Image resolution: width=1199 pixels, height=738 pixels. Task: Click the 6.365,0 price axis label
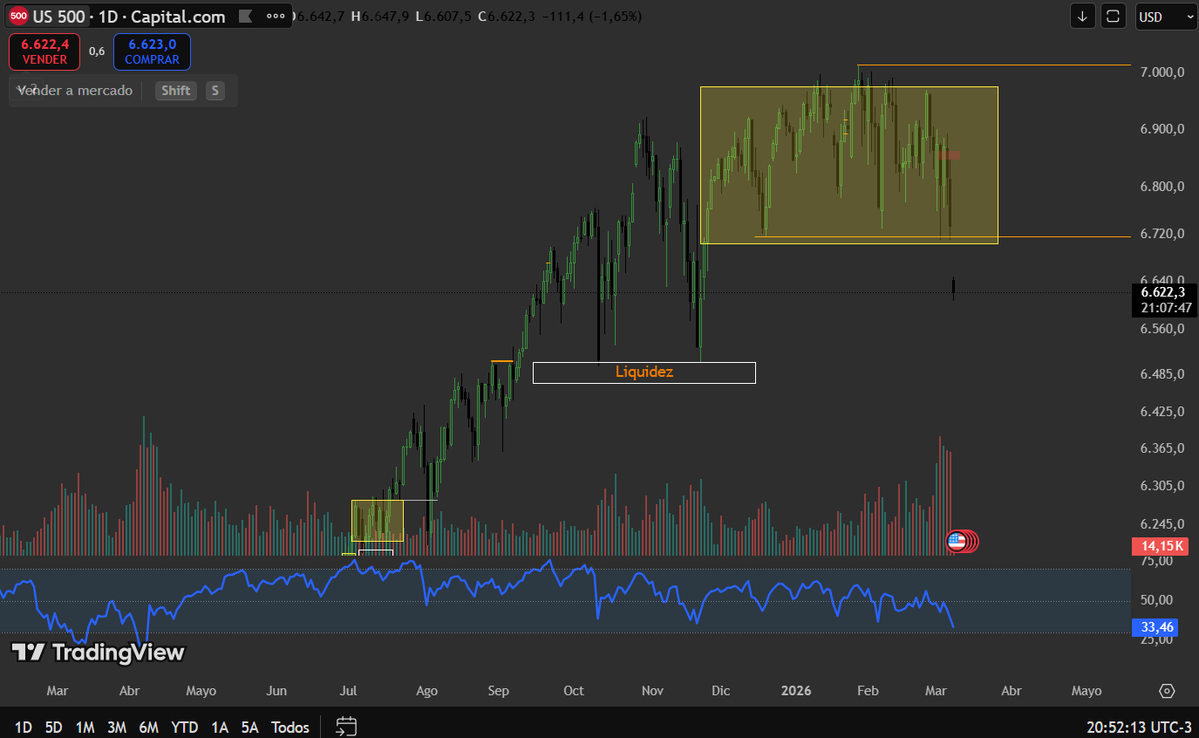1162,448
